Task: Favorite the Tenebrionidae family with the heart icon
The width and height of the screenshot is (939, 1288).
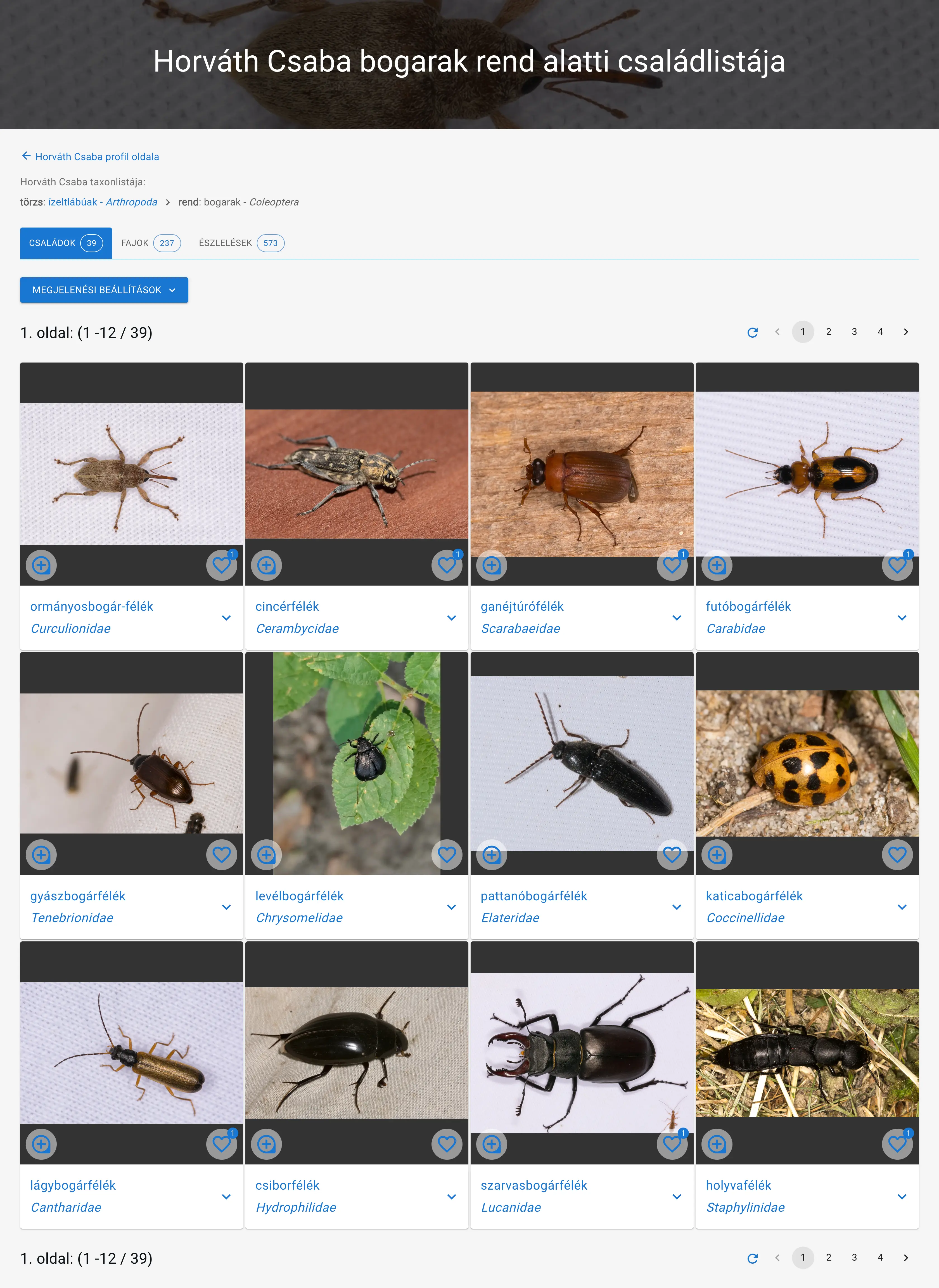Action: pos(221,854)
